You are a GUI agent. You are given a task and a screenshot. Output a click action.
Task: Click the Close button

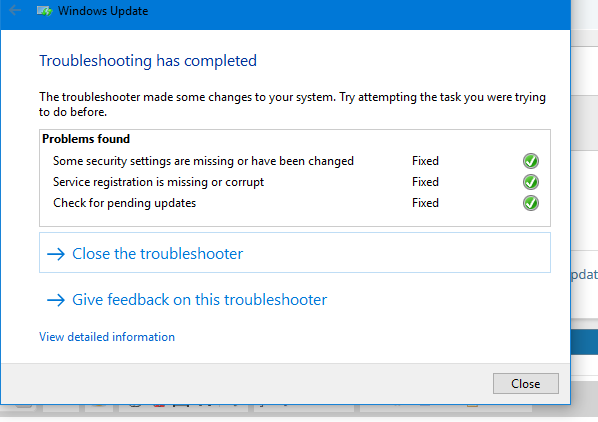526,383
